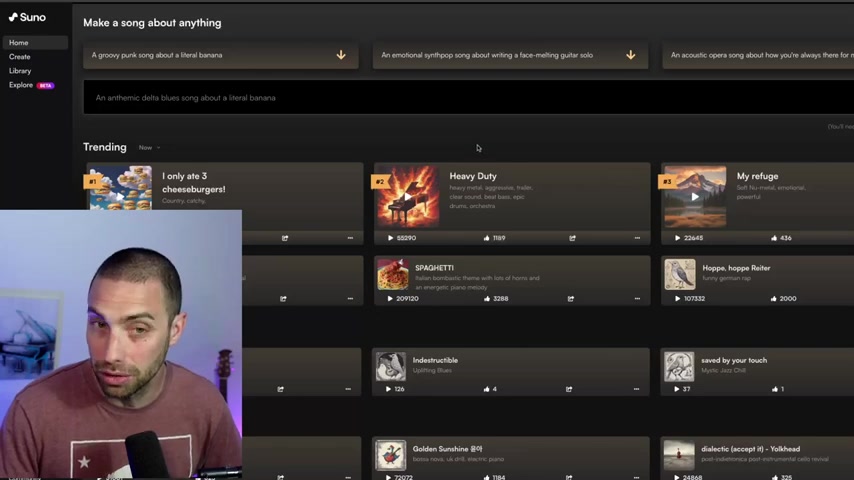Open more options for Heavy Duty
Screen dimensions: 854x480
pyautogui.click(x=637, y=238)
